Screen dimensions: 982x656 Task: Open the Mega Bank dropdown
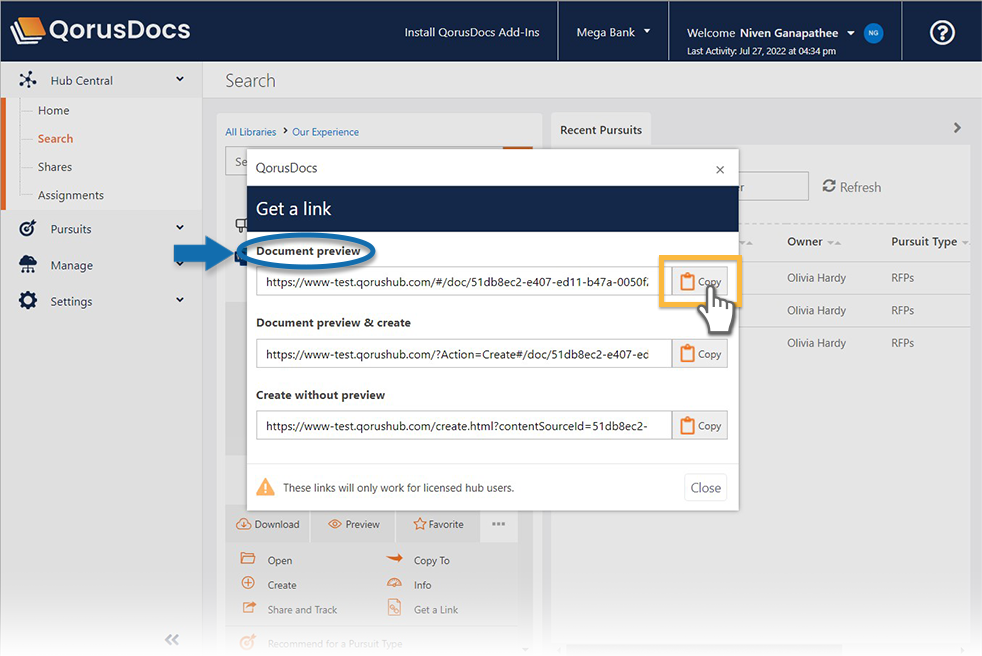click(613, 32)
